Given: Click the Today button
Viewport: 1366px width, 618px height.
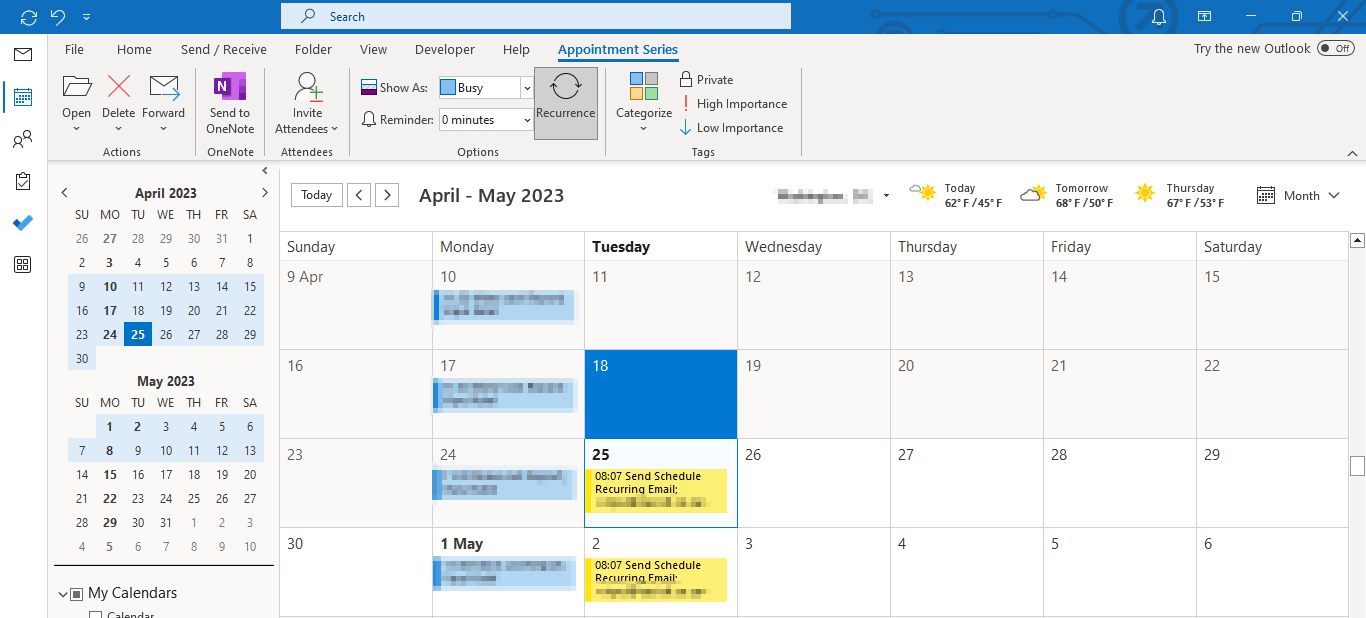Looking at the screenshot, I should [316, 194].
